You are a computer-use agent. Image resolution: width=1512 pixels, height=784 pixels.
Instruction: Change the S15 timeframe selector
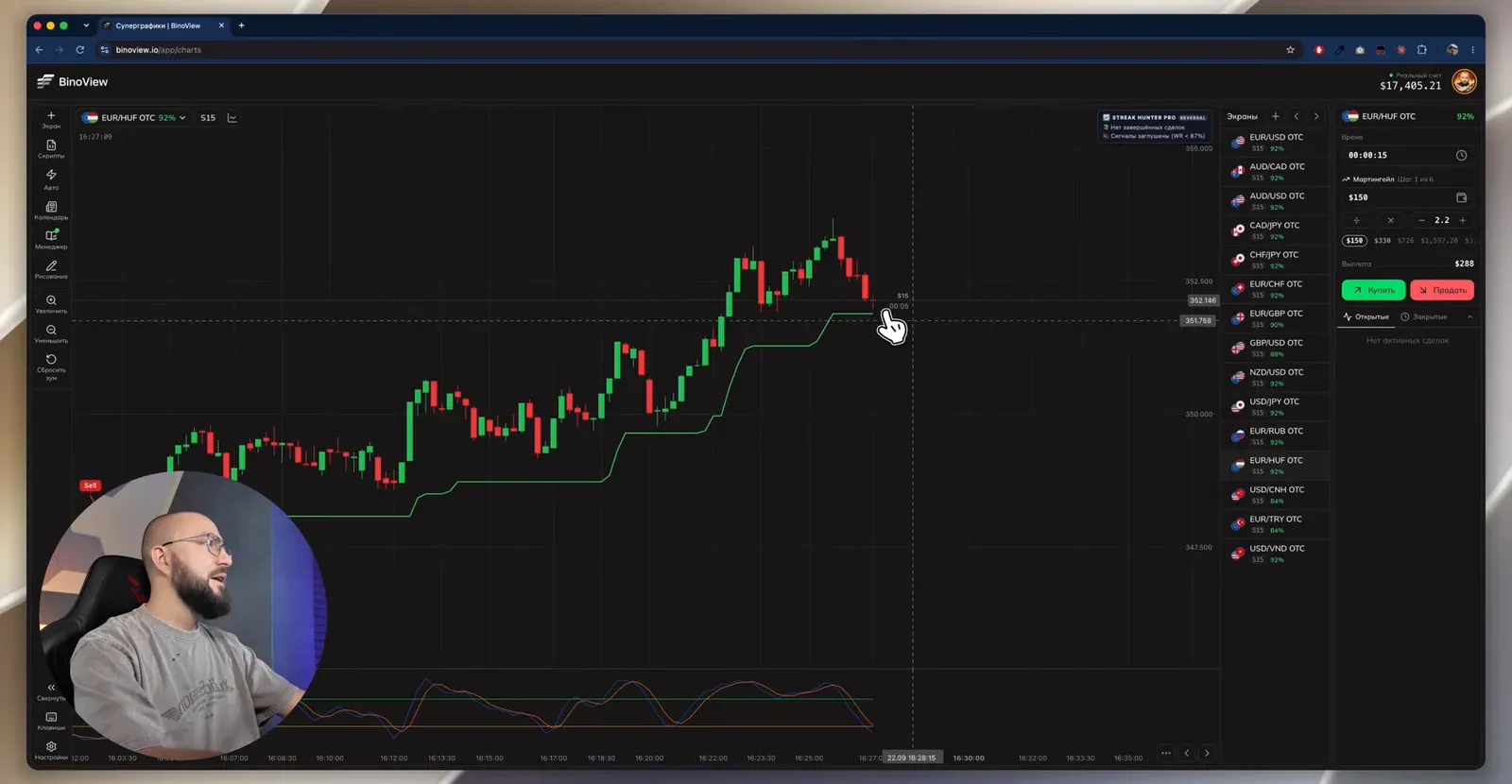pos(208,118)
